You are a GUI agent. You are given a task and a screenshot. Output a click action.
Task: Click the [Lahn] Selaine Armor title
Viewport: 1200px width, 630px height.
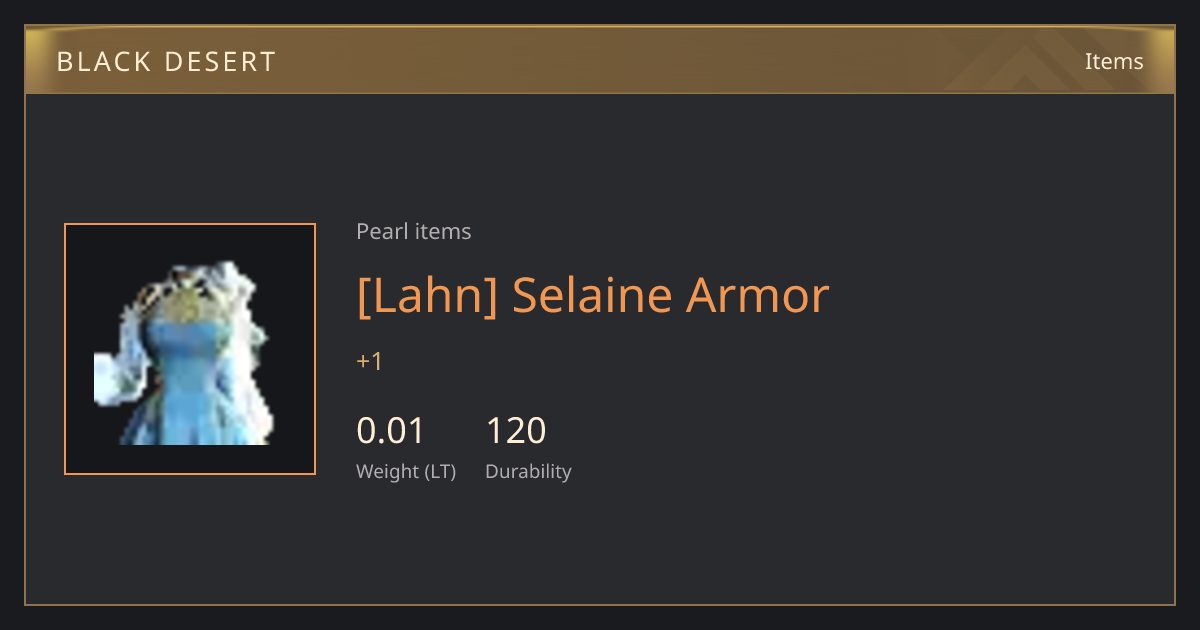593,295
